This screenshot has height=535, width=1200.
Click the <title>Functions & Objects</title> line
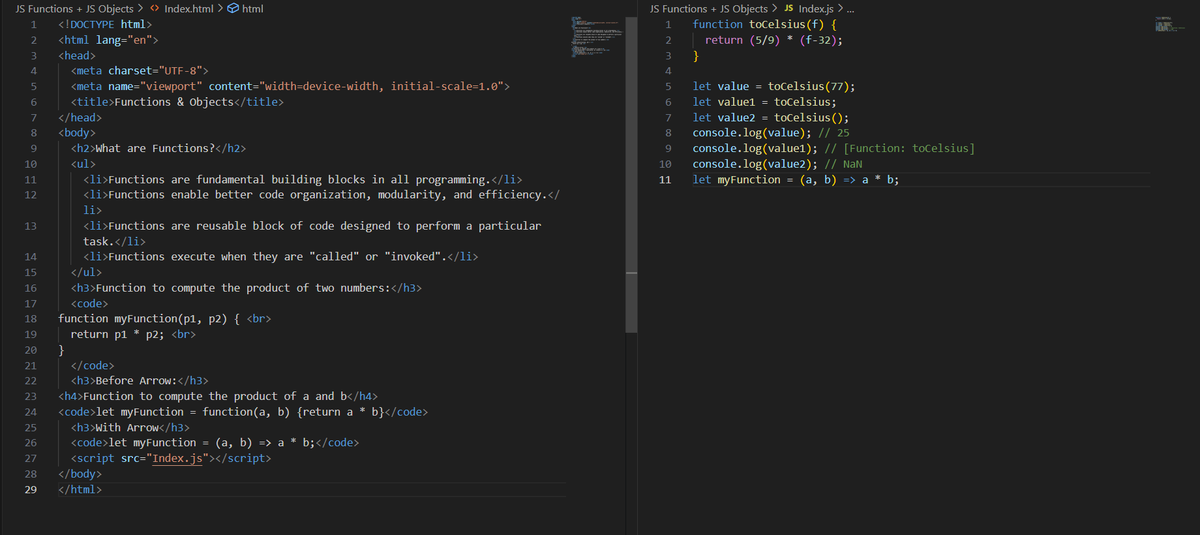pyautogui.click(x=177, y=102)
